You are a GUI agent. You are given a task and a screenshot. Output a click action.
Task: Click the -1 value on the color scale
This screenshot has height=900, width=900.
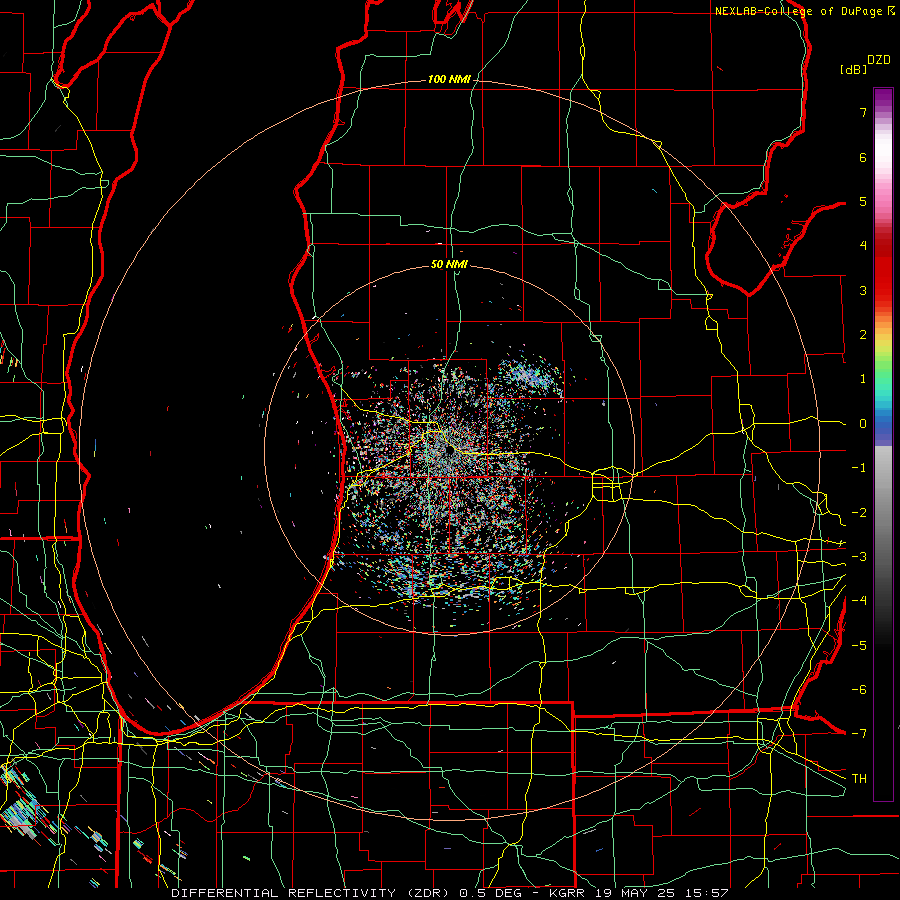[859, 468]
